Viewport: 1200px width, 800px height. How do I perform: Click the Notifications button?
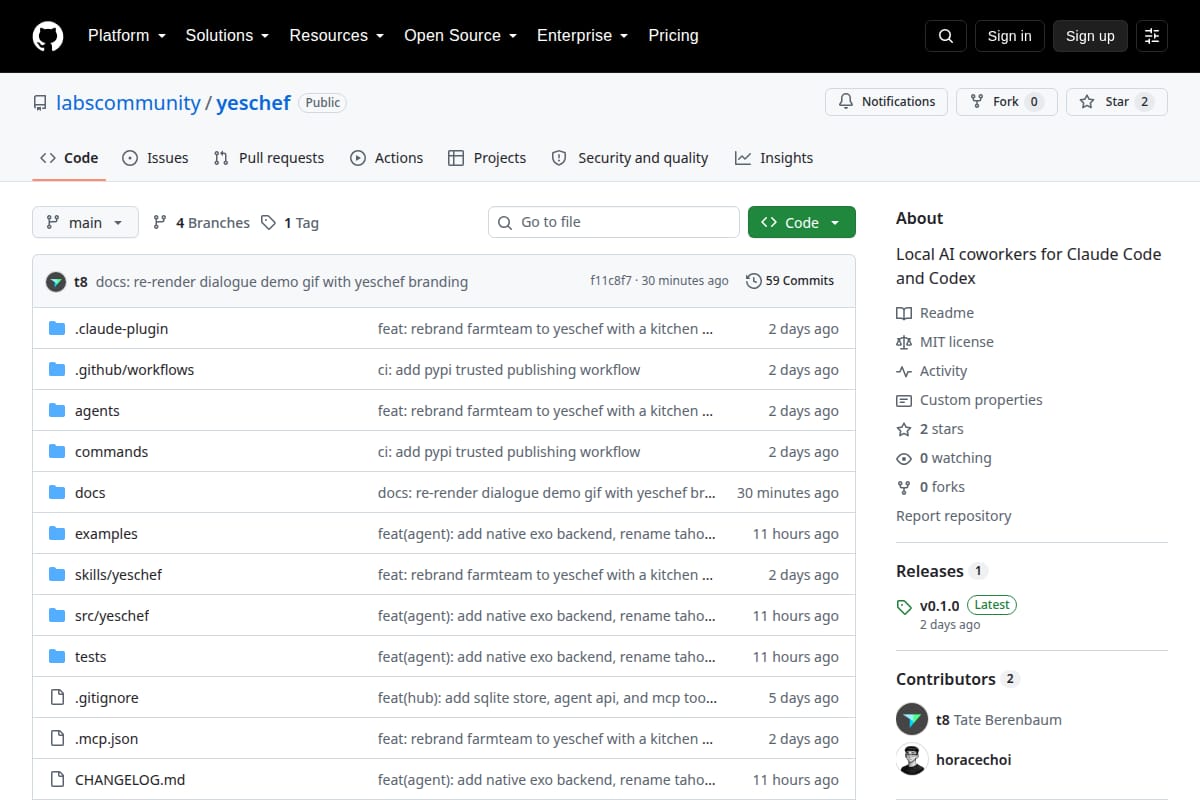pyautogui.click(x=886, y=102)
